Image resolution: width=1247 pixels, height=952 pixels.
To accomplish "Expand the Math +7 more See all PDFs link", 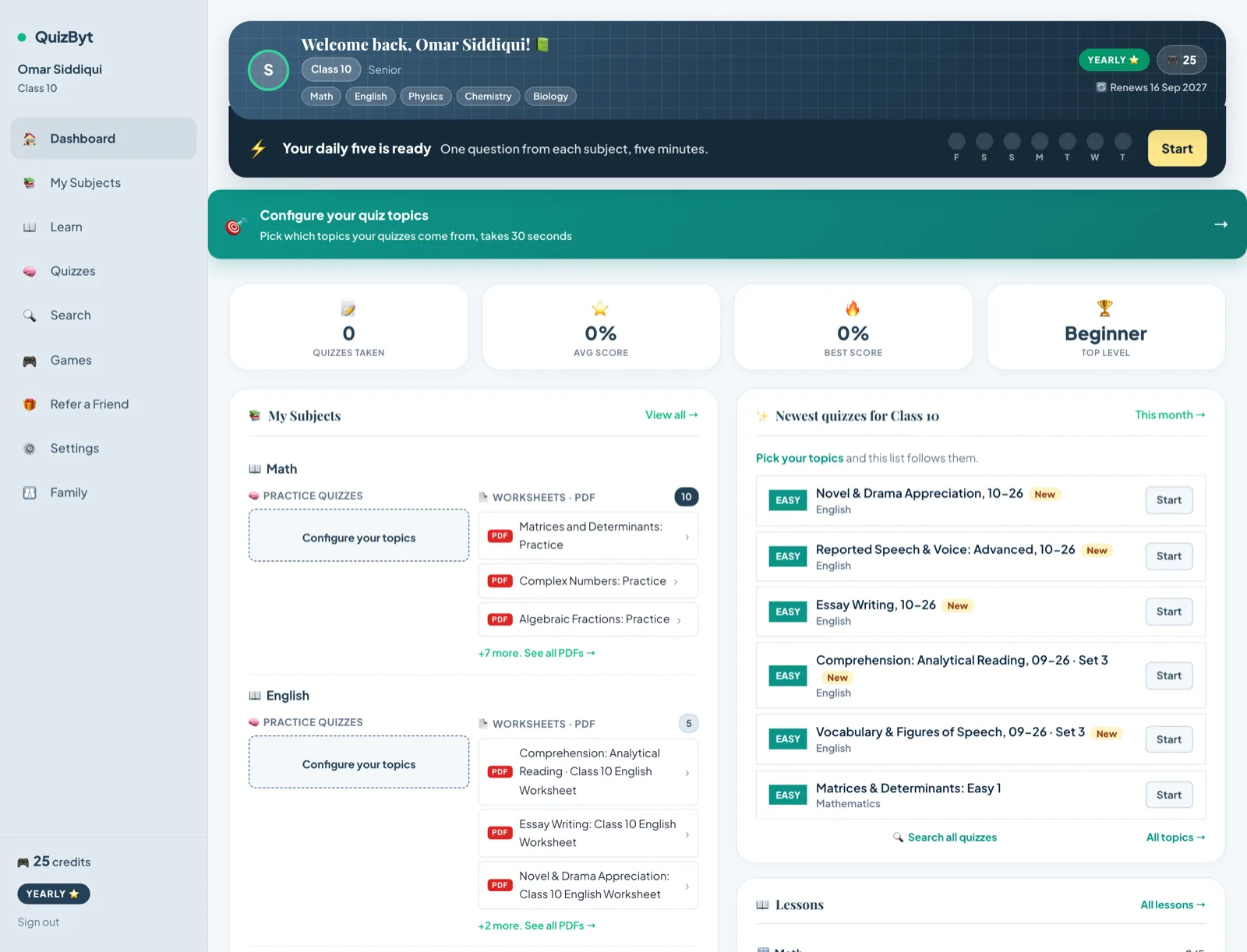I will coord(536,653).
